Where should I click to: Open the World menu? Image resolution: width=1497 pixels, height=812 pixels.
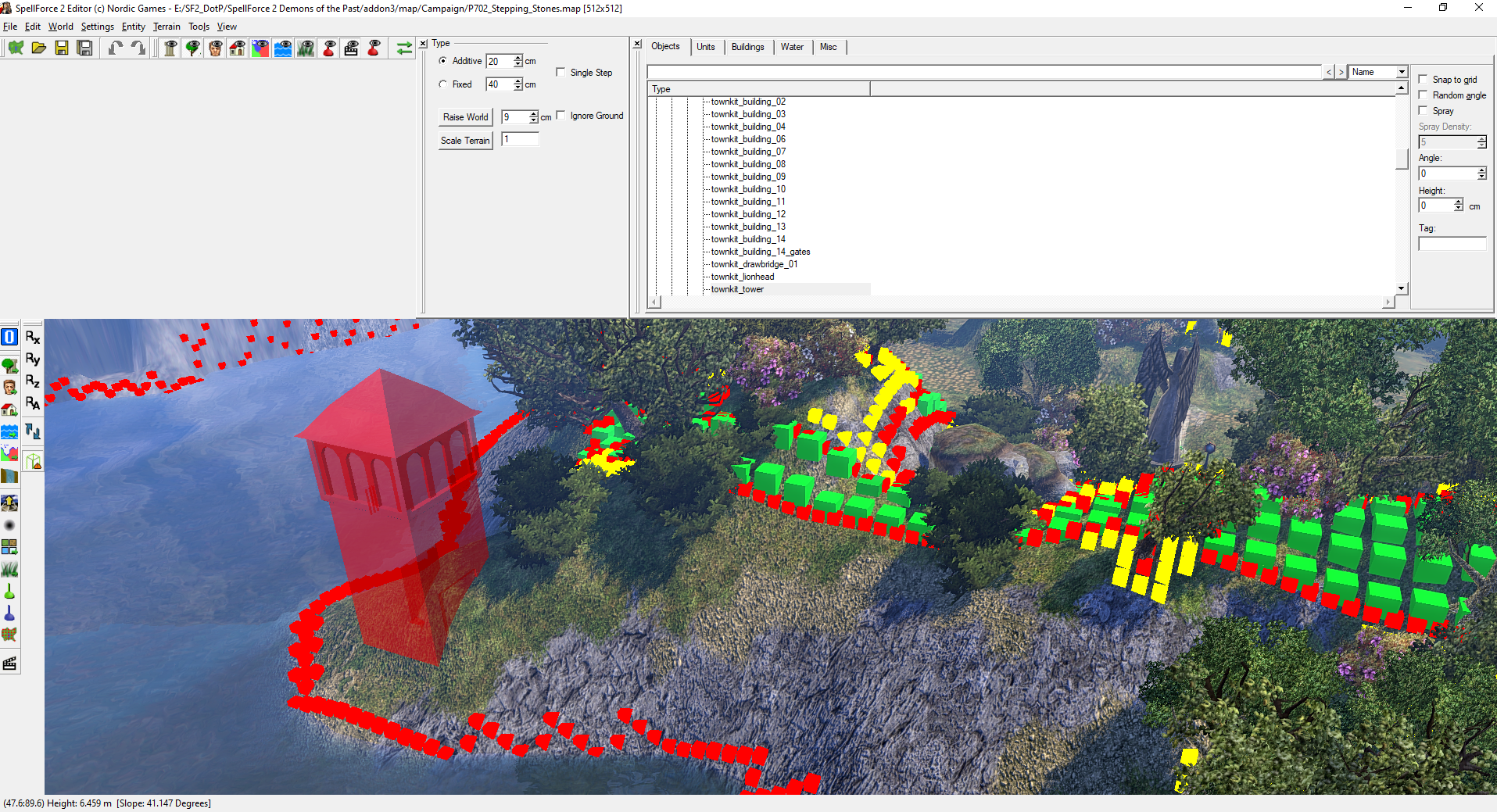pos(61,27)
